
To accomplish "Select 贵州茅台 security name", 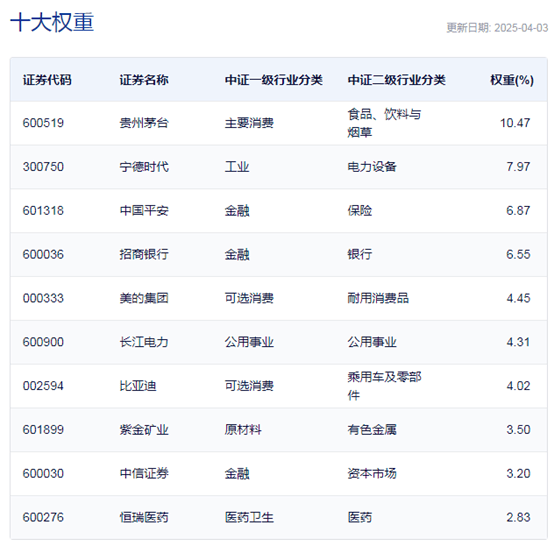I will point(144,123).
